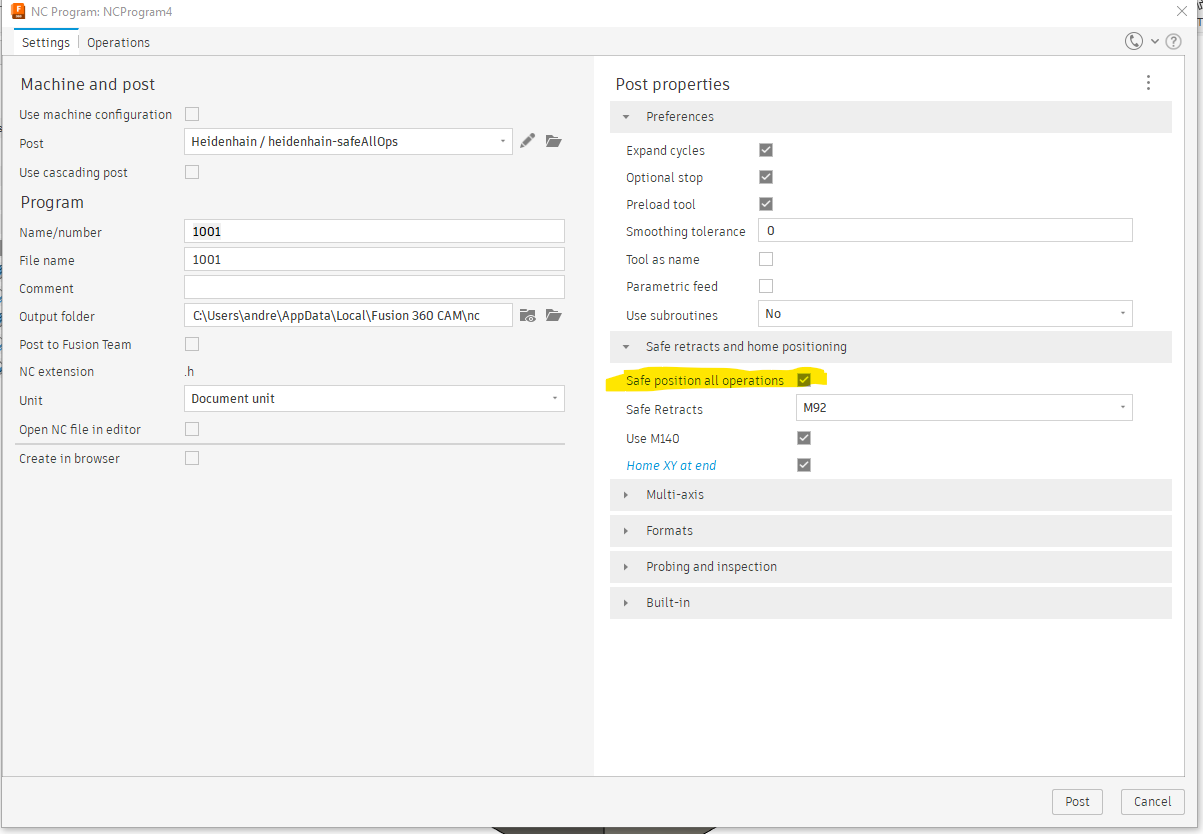Open Use subroutines dropdown
1203x834 pixels.
tap(945, 313)
